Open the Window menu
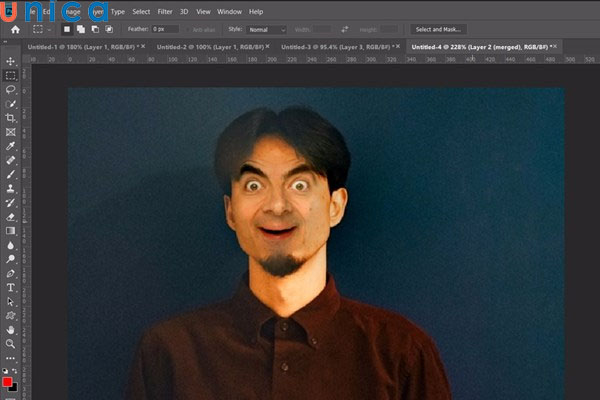Image resolution: width=600 pixels, height=400 pixels. coord(229,12)
